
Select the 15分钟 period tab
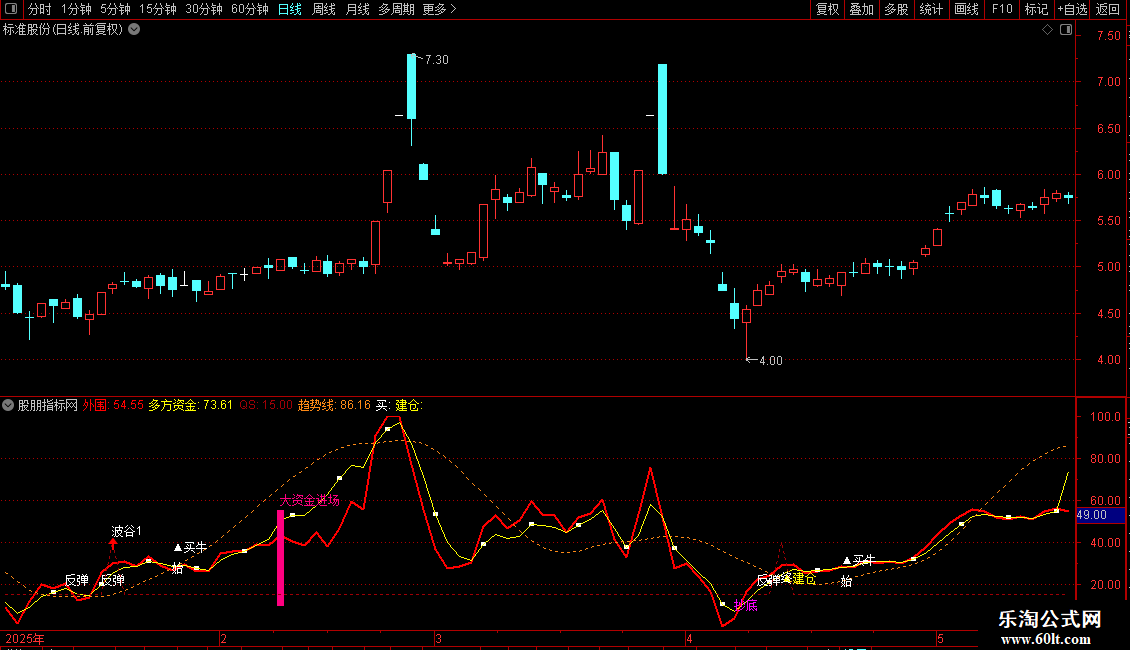[157, 9]
